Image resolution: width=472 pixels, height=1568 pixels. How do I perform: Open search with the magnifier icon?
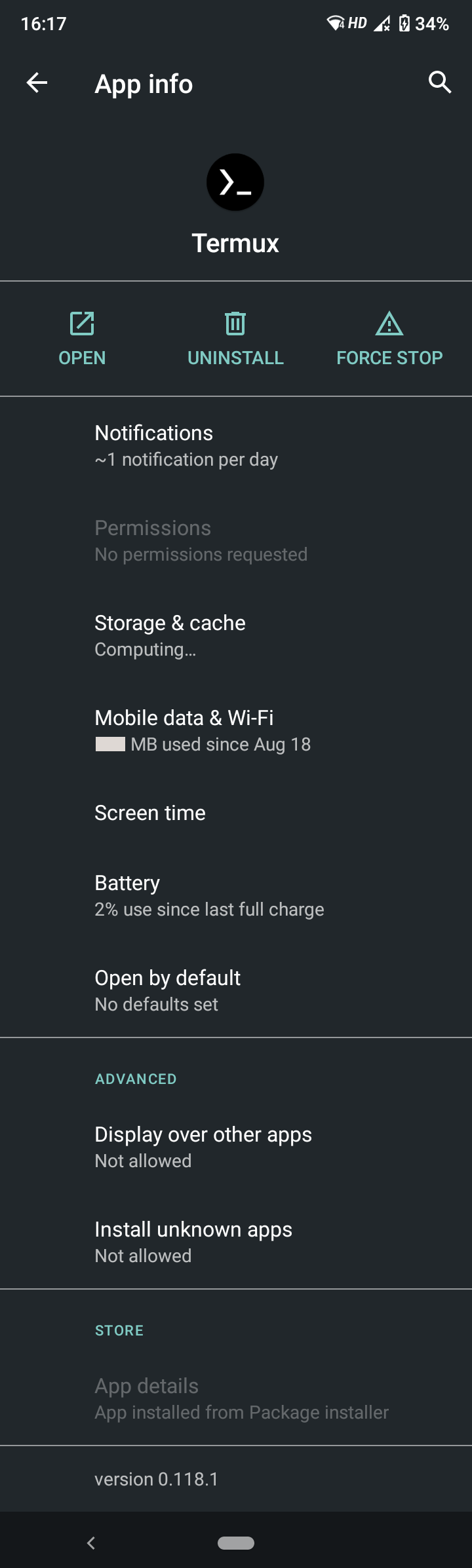point(439,83)
